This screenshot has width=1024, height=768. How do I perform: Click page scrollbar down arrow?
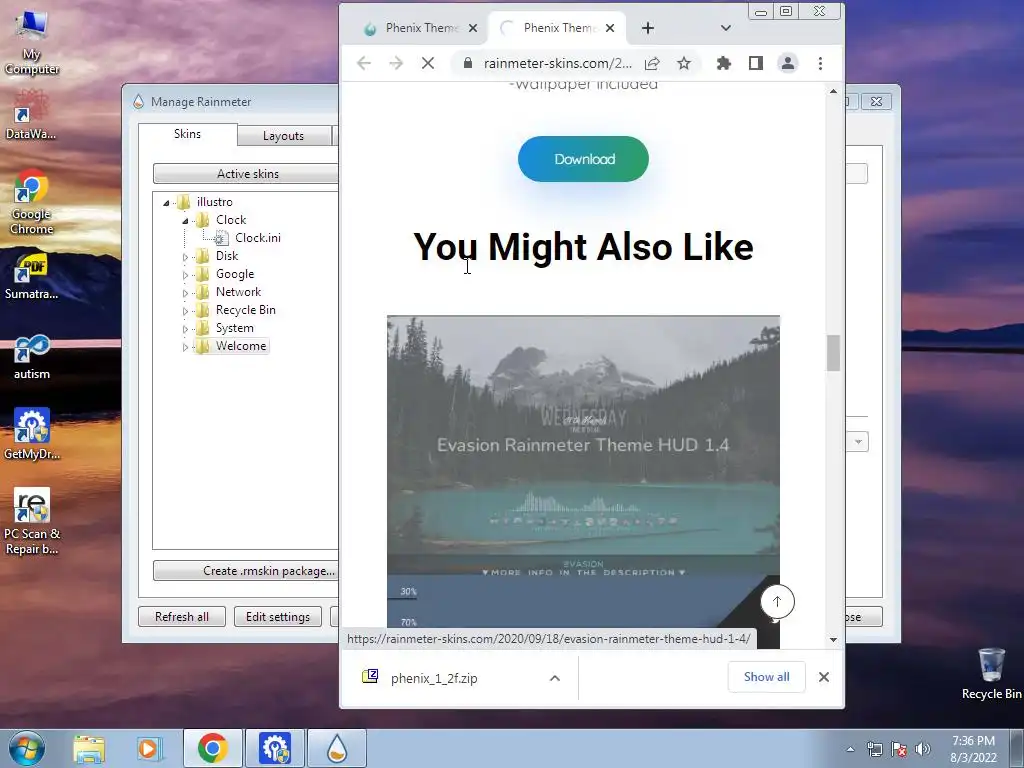pos(833,639)
